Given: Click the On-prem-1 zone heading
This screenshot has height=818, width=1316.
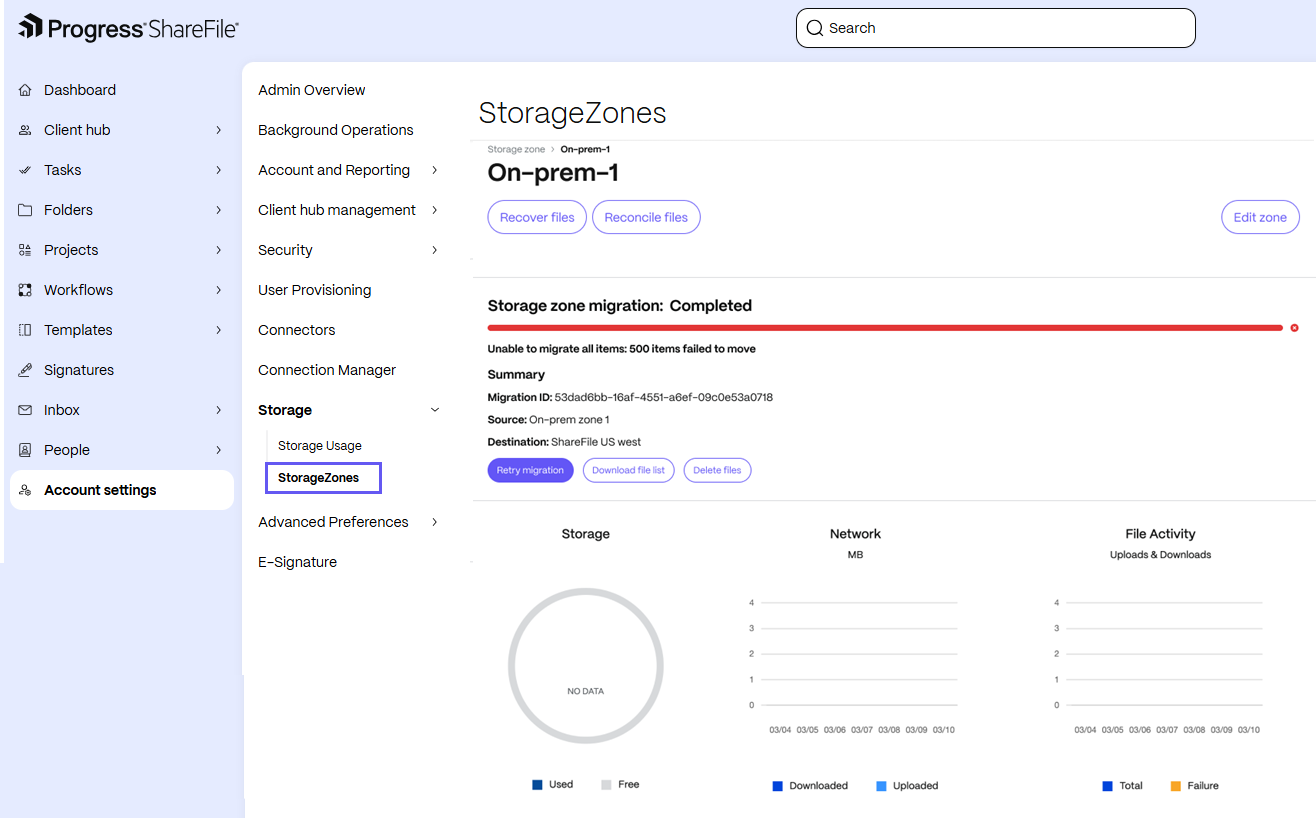Looking at the screenshot, I should point(553,172).
